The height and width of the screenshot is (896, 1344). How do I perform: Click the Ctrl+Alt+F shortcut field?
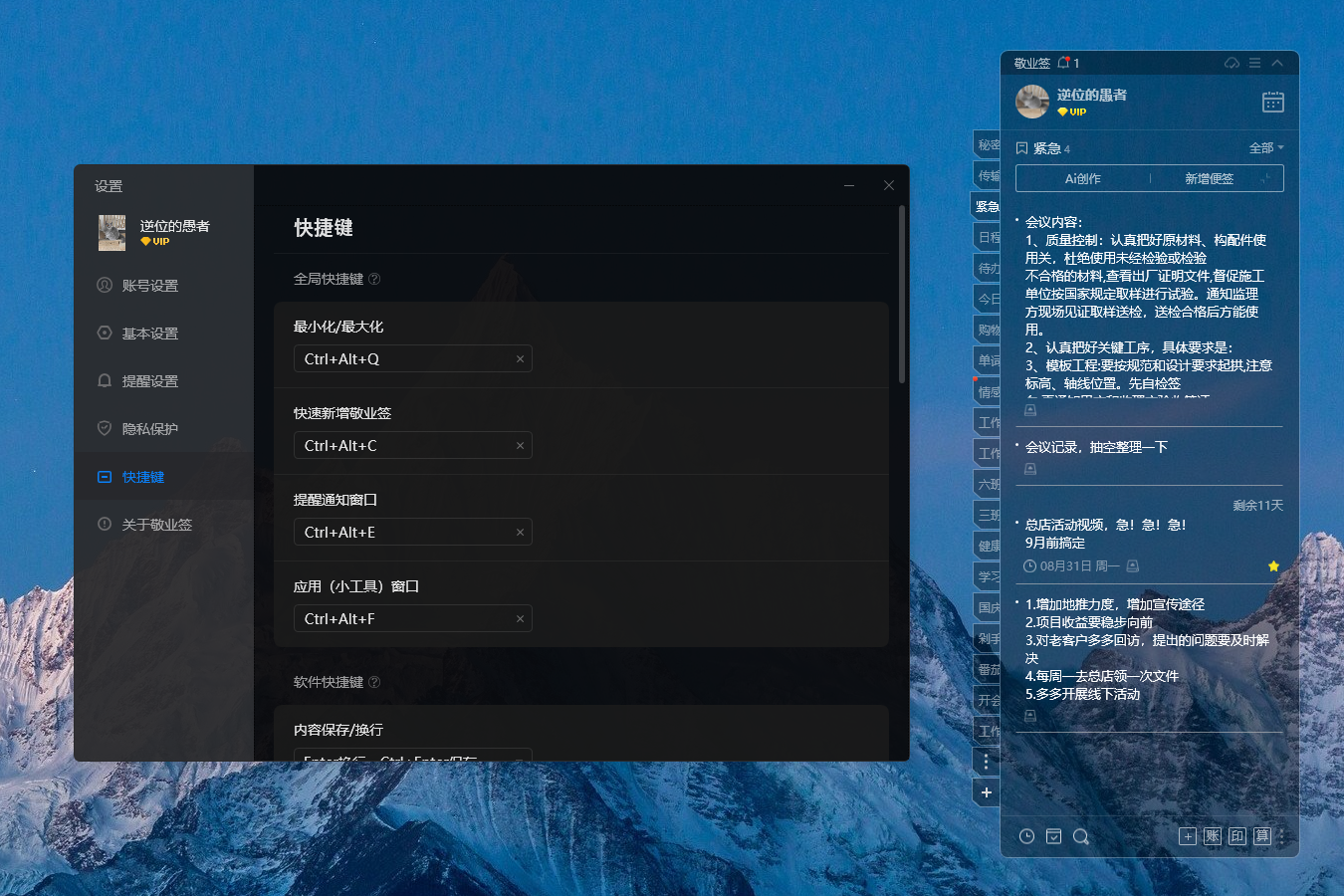pos(413,618)
